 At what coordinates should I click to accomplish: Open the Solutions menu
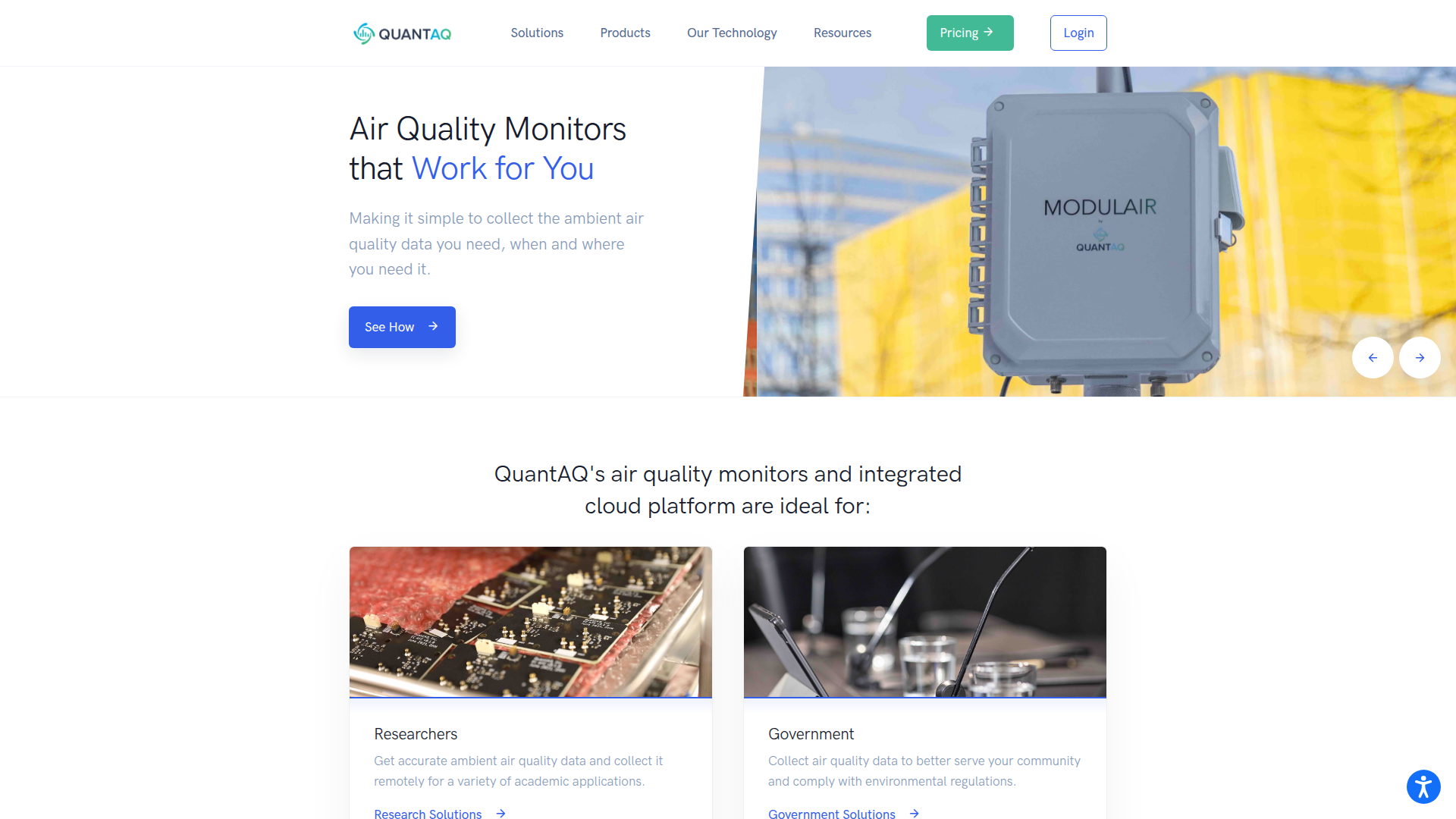[537, 33]
